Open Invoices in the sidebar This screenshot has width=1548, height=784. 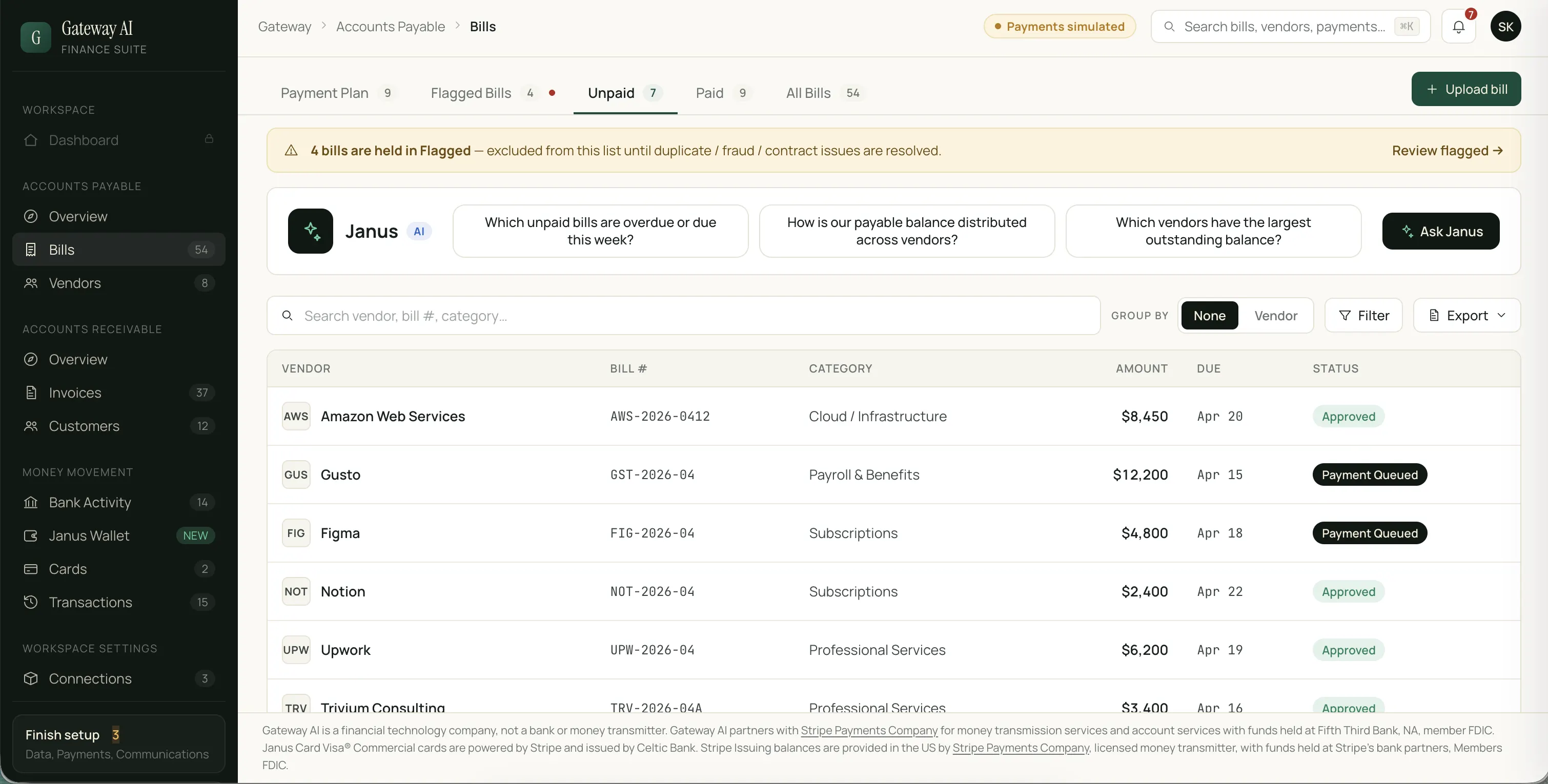click(118, 393)
